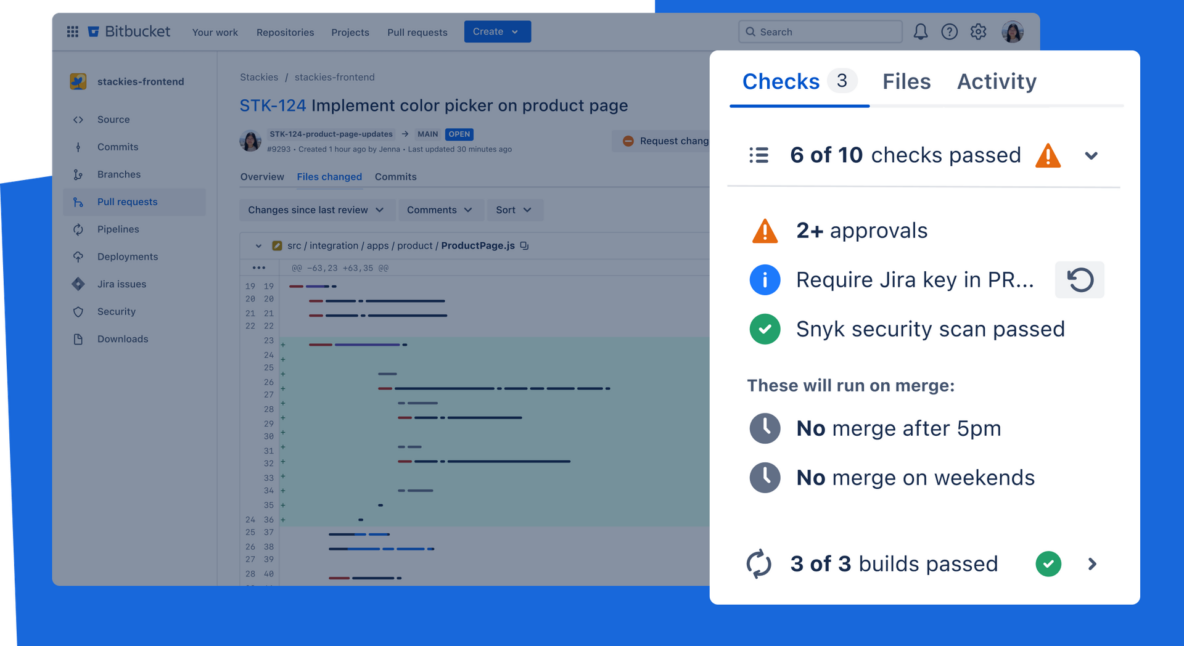Image resolution: width=1184 pixels, height=646 pixels.
Task: Click the green builds passed checkmark
Action: pos(1048,564)
